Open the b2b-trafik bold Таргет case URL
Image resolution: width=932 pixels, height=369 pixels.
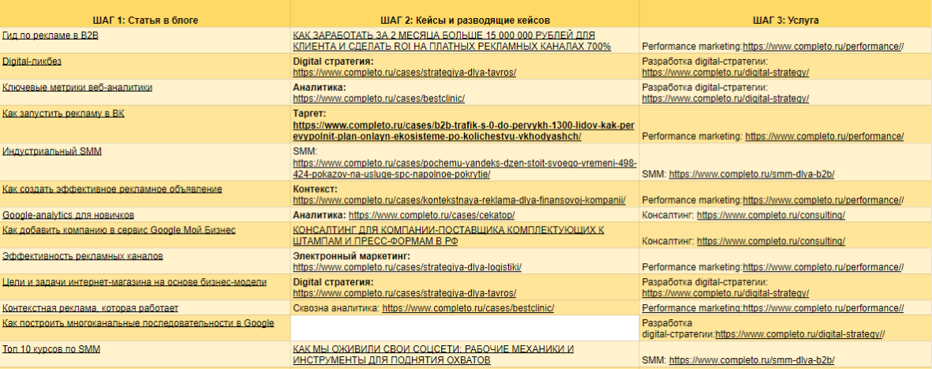click(464, 131)
